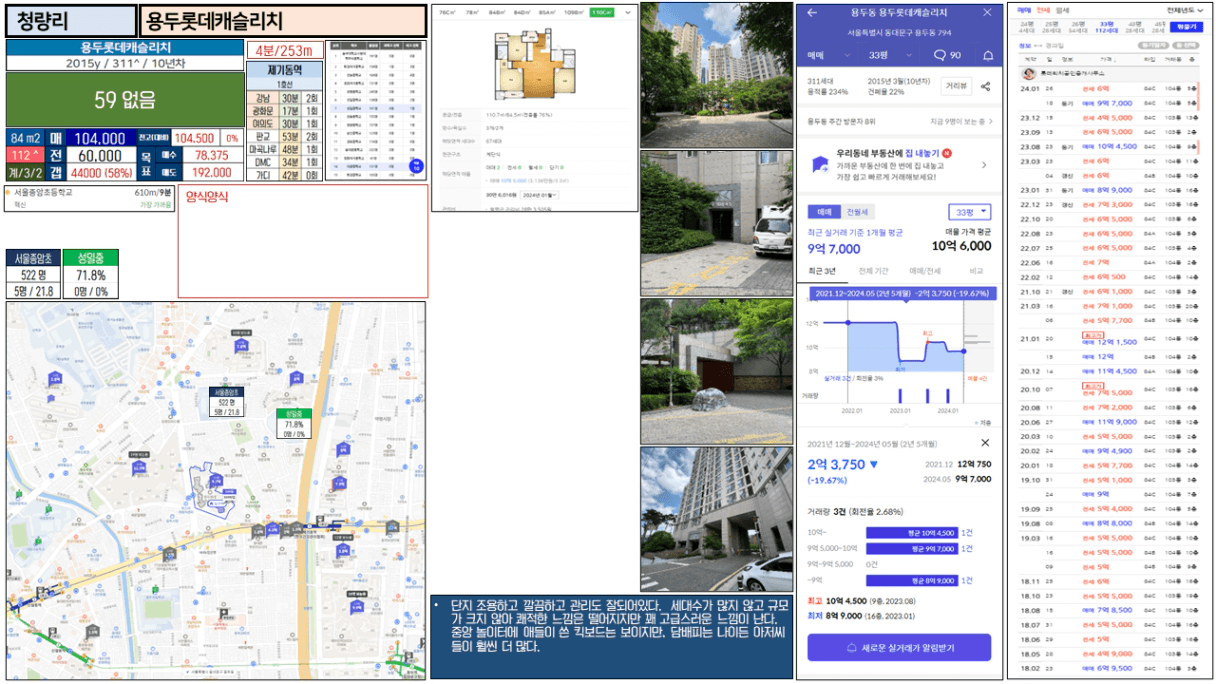Image resolution: width=1216 pixels, height=684 pixels.
Task: Click the 새로운 실거래가 알림받기 button
Action: 899,648
